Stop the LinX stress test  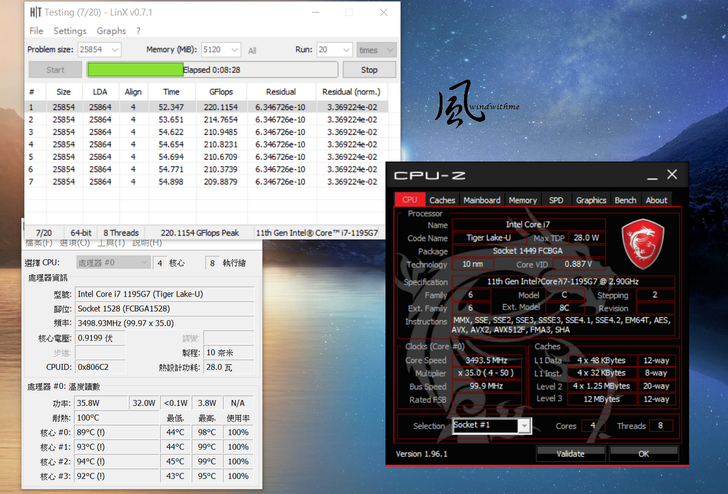[369, 70]
